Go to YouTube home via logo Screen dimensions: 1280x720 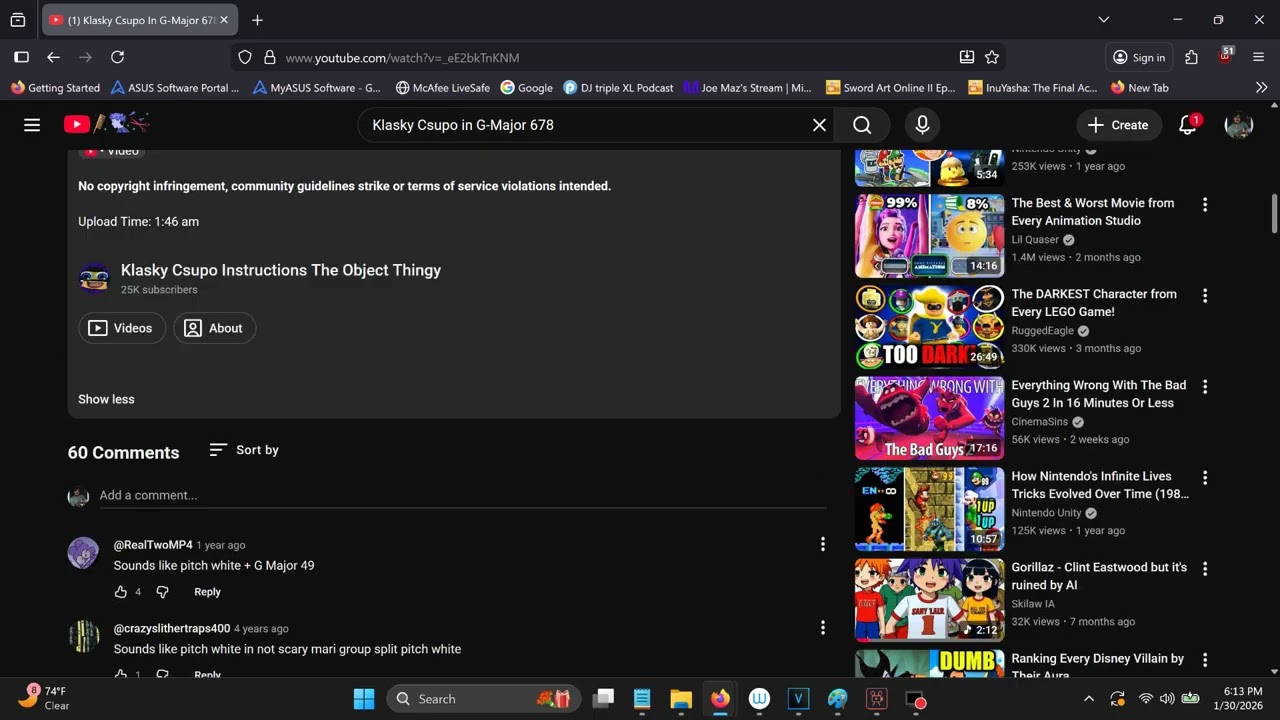click(x=106, y=124)
